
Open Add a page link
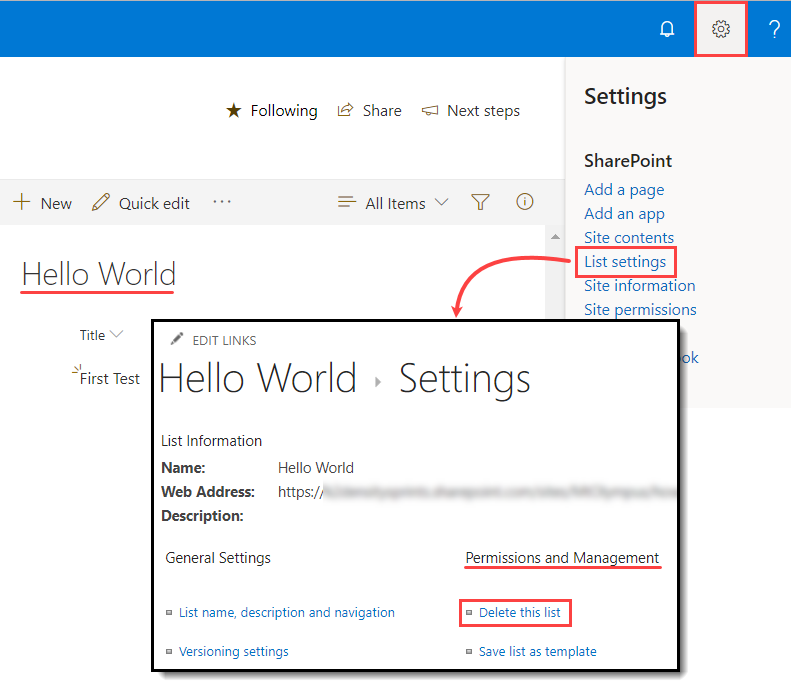click(624, 189)
